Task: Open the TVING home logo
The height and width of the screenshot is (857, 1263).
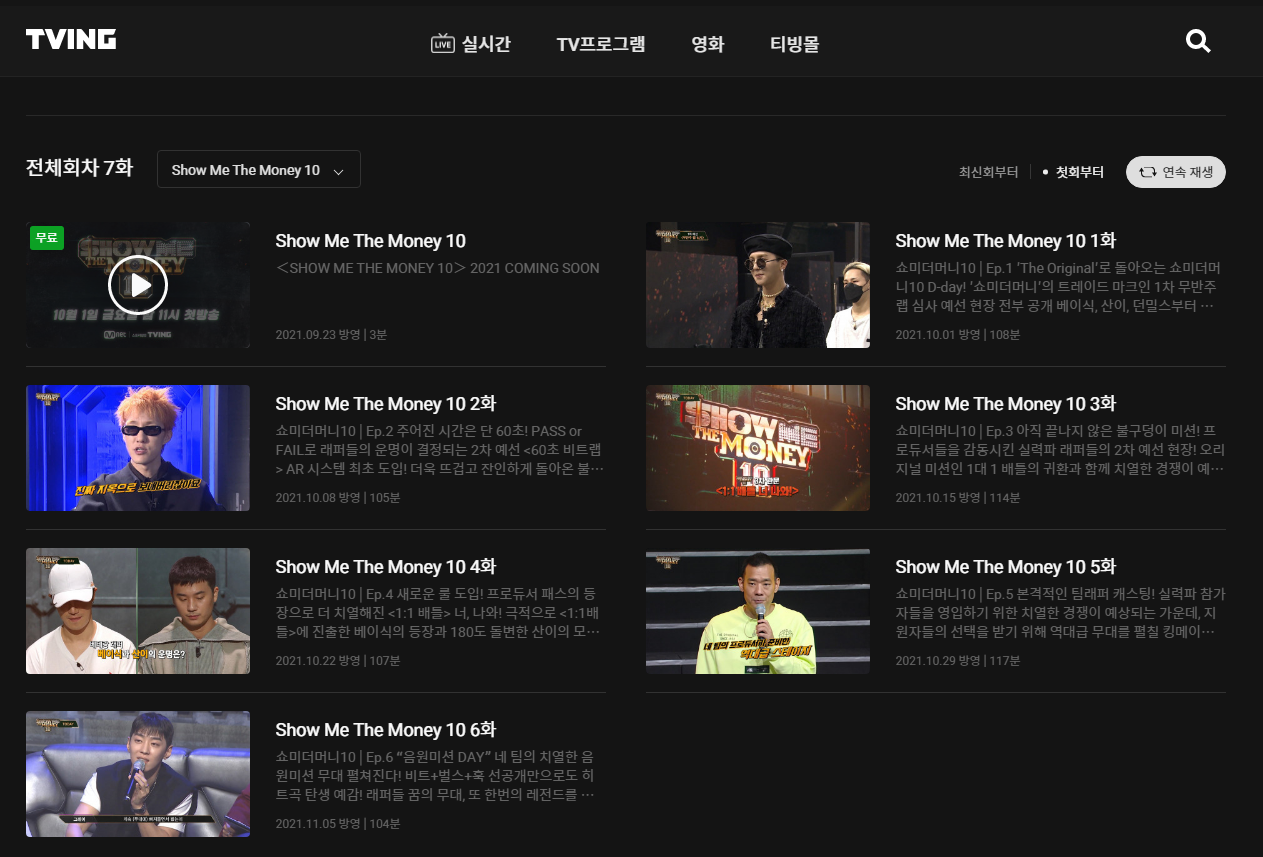Action: pyautogui.click(x=71, y=40)
